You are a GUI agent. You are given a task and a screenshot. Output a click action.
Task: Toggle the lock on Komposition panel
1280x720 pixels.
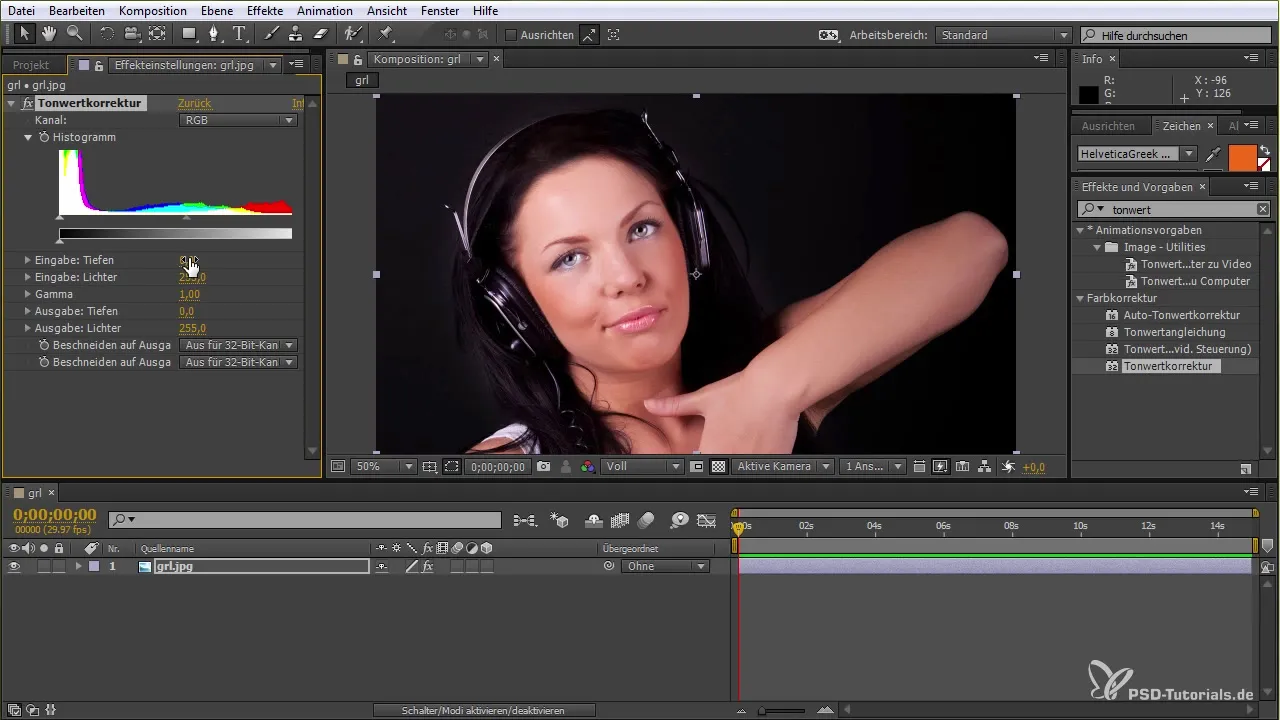pos(358,60)
